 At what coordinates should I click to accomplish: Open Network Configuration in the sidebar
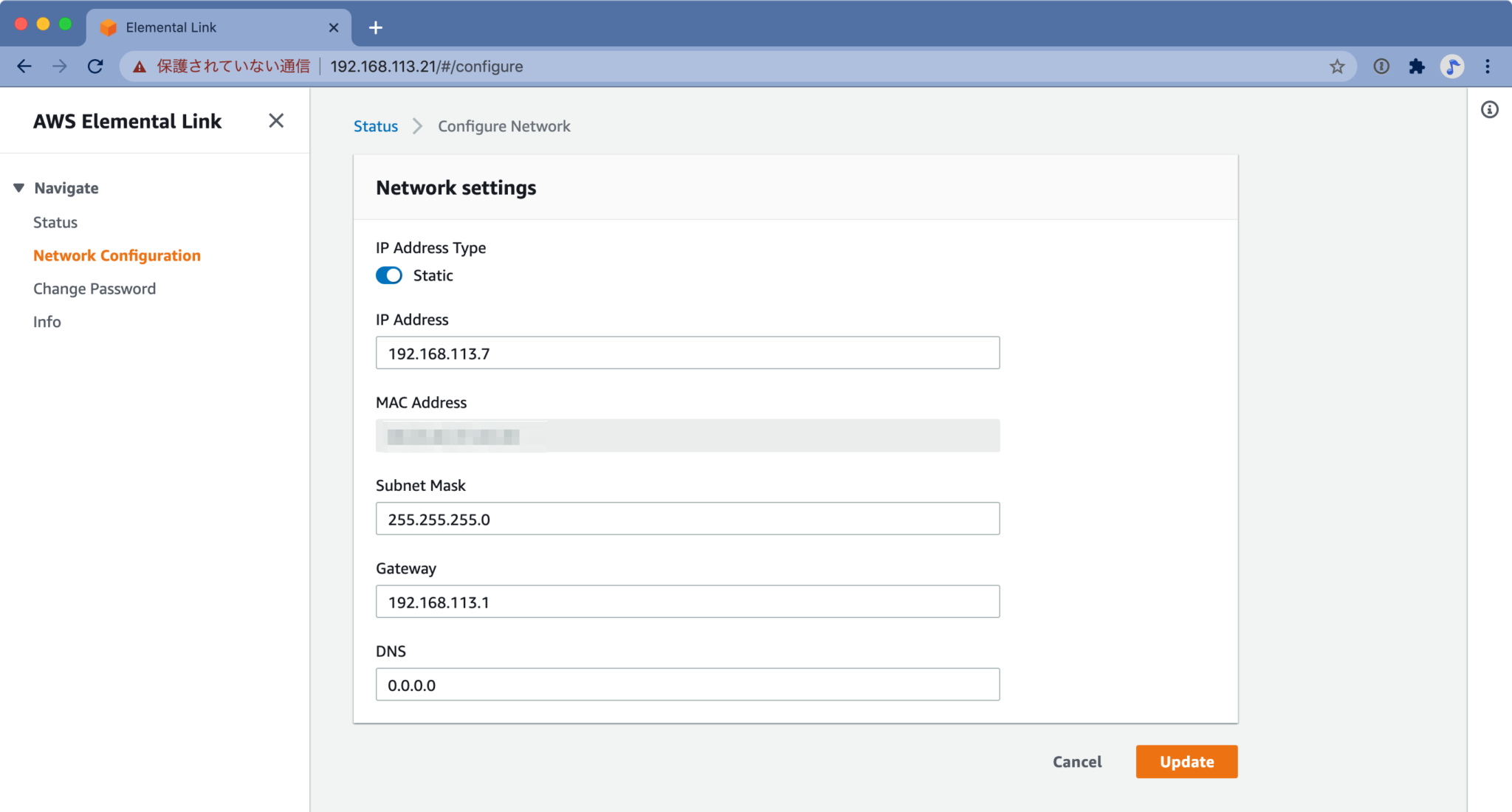pos(117,255)
